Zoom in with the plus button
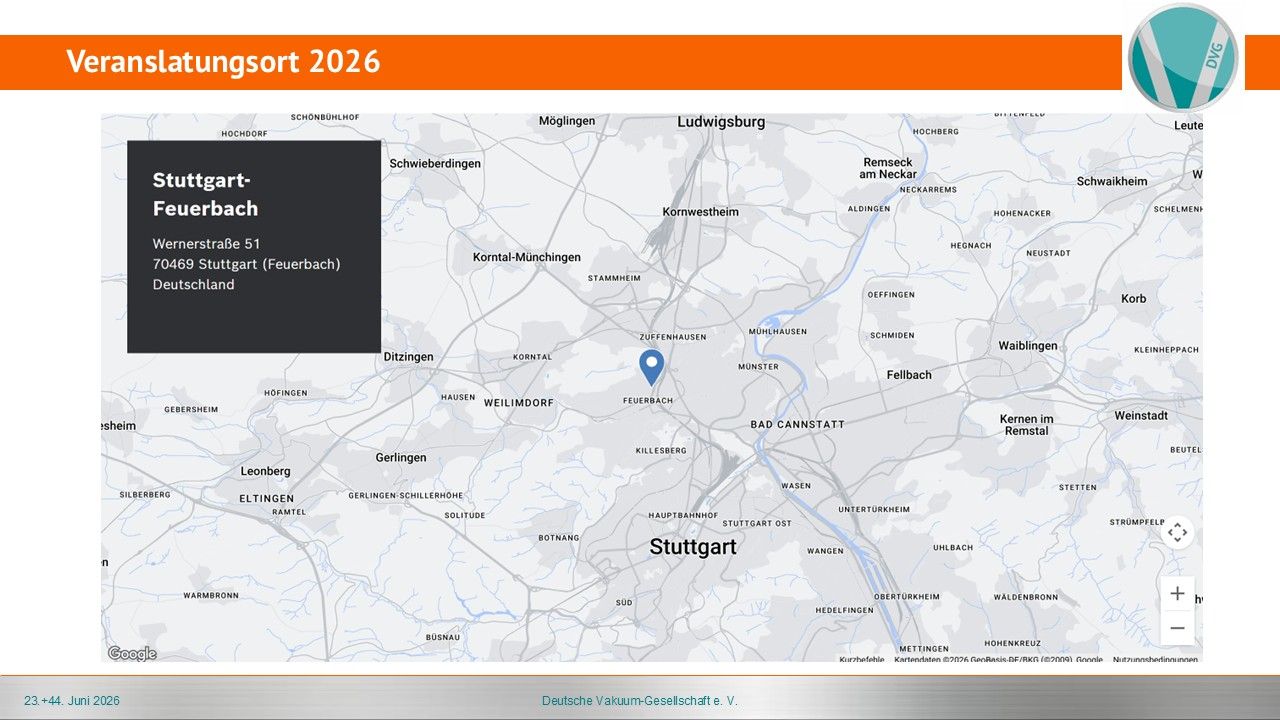This screenshot has width=1280, height=720. point(1177,593)
